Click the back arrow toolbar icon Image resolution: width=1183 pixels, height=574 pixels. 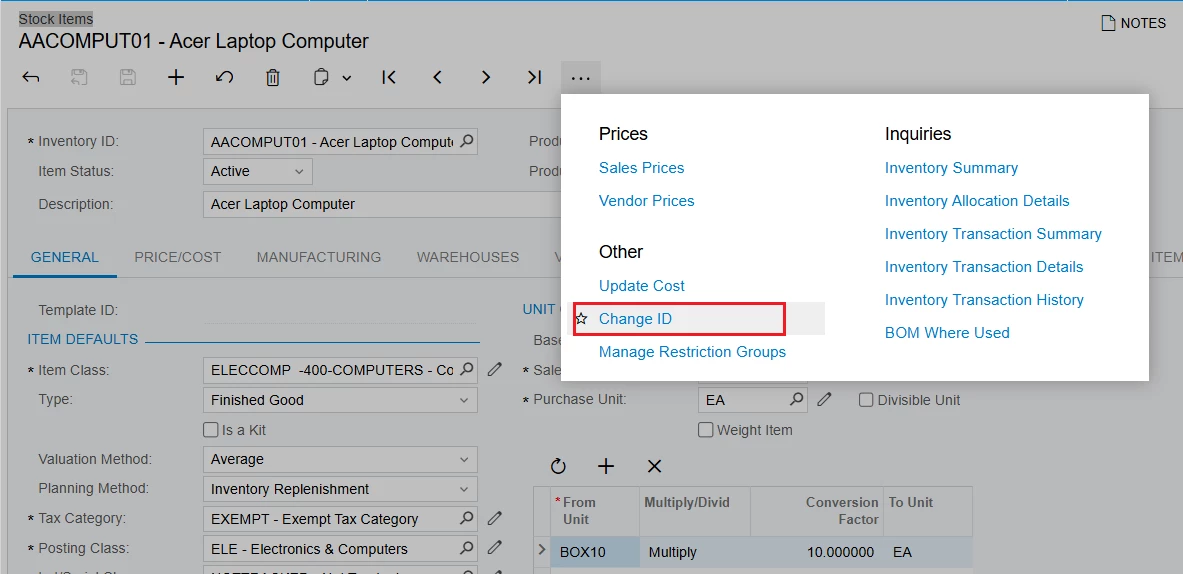point(30,77)
